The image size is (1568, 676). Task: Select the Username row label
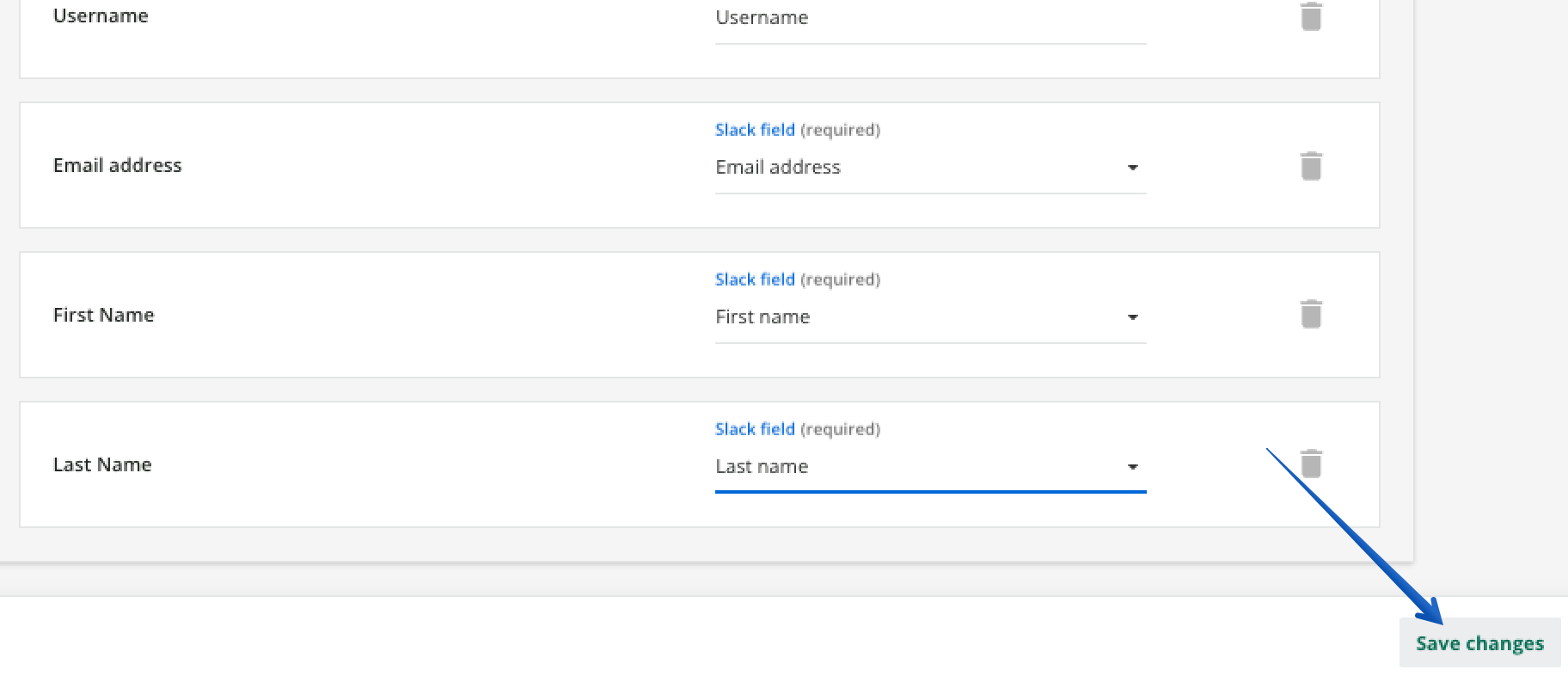[x=101, y=16]
